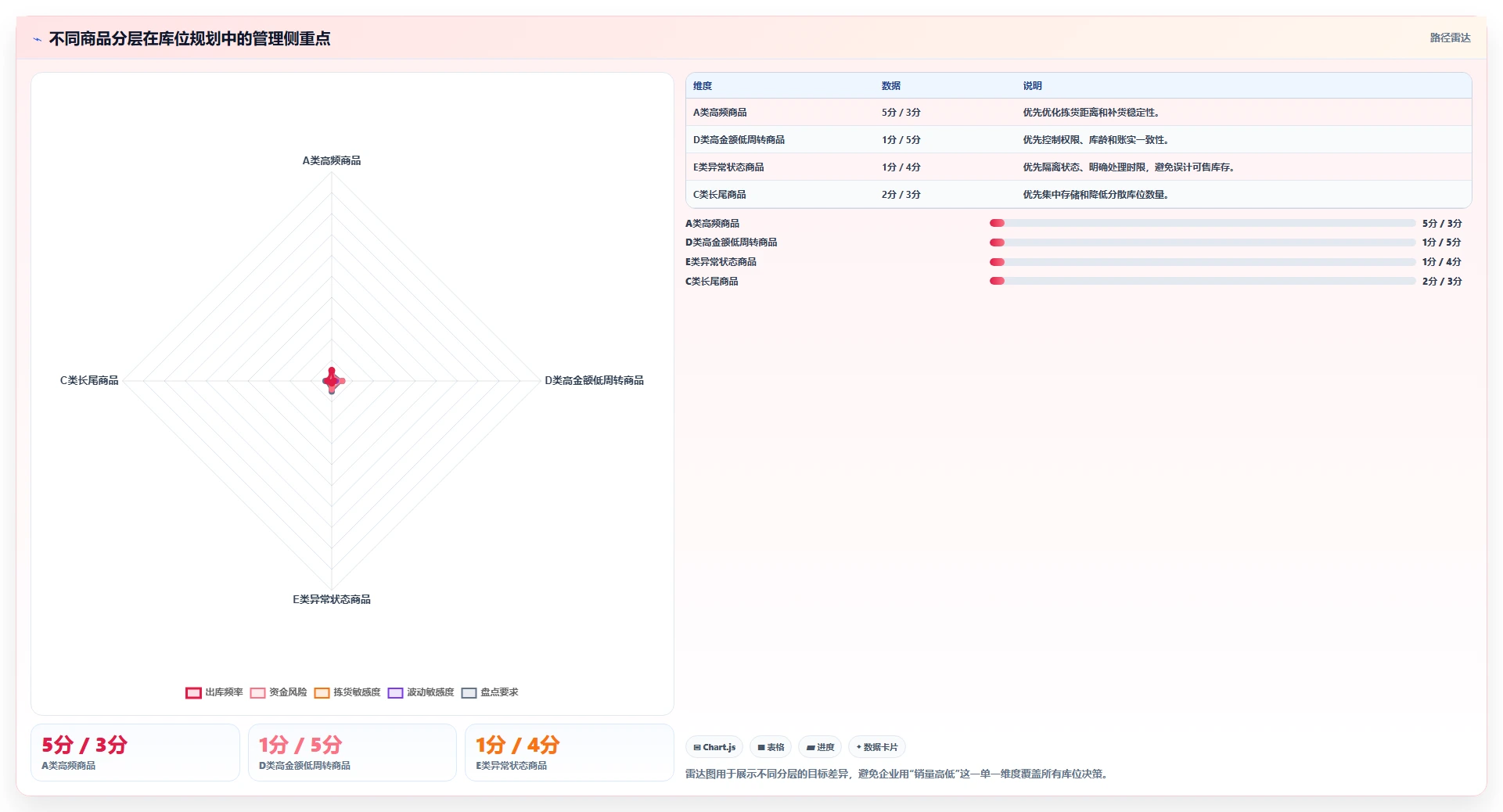Click the C类长尾商品 progress bar

(x=1203, y=282)
